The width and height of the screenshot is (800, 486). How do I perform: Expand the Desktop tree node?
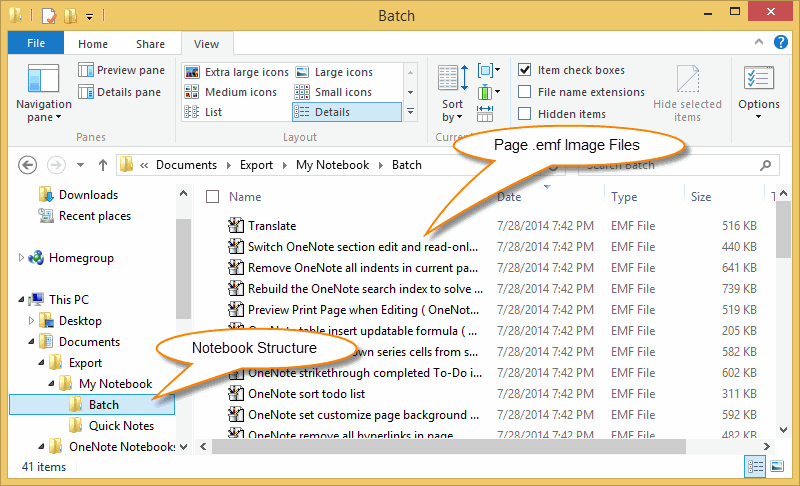click(32, 321)
